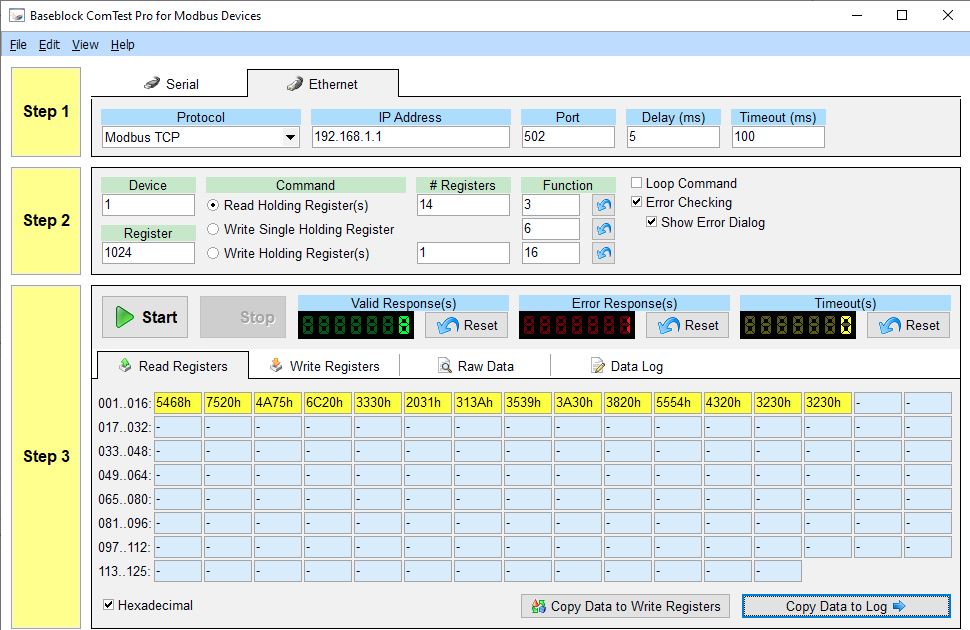Reset the Error Response(s) counter

688,325
